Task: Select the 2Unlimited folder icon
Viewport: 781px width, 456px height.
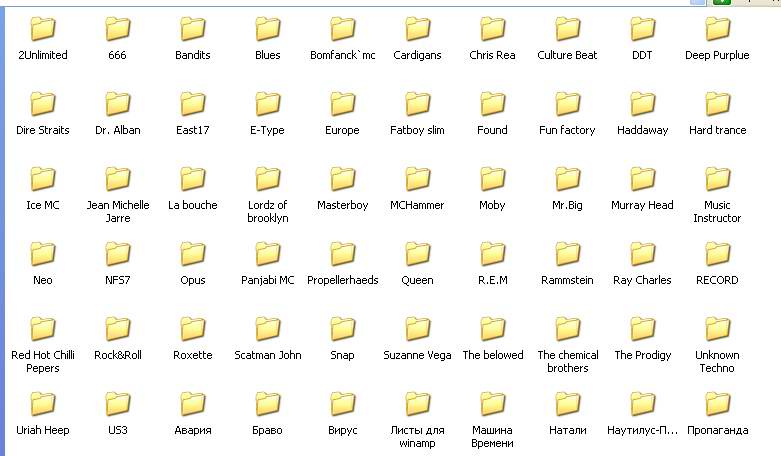Action: click(43, 28)
